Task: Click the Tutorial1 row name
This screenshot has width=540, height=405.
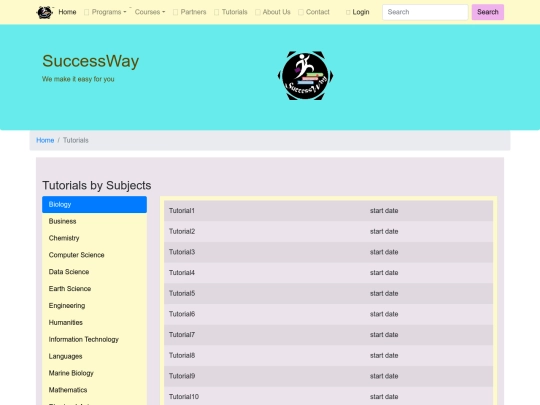Action: (182, 211)
